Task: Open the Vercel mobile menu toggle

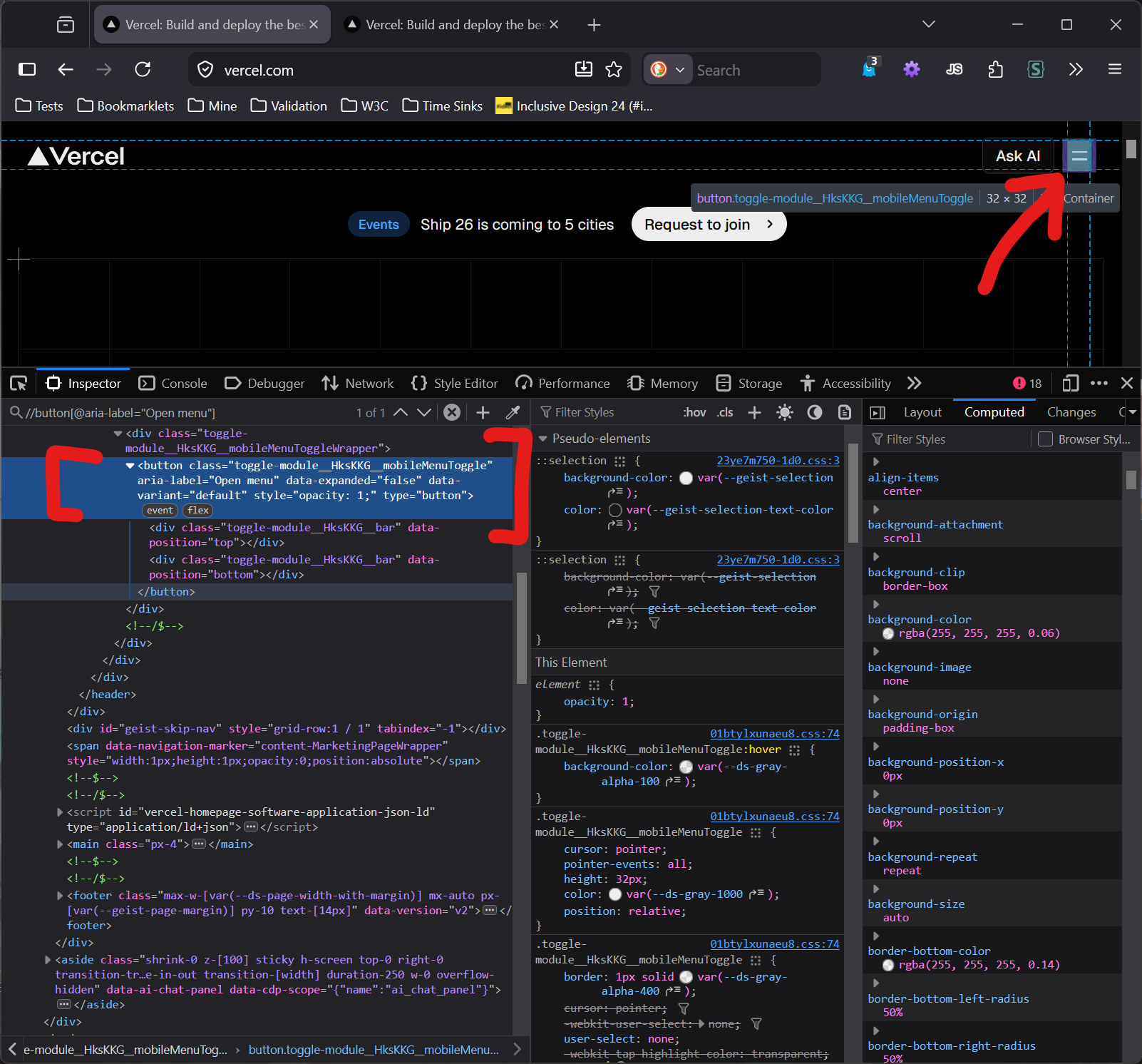Action: pyautogui.click(x=1079, y=155)
